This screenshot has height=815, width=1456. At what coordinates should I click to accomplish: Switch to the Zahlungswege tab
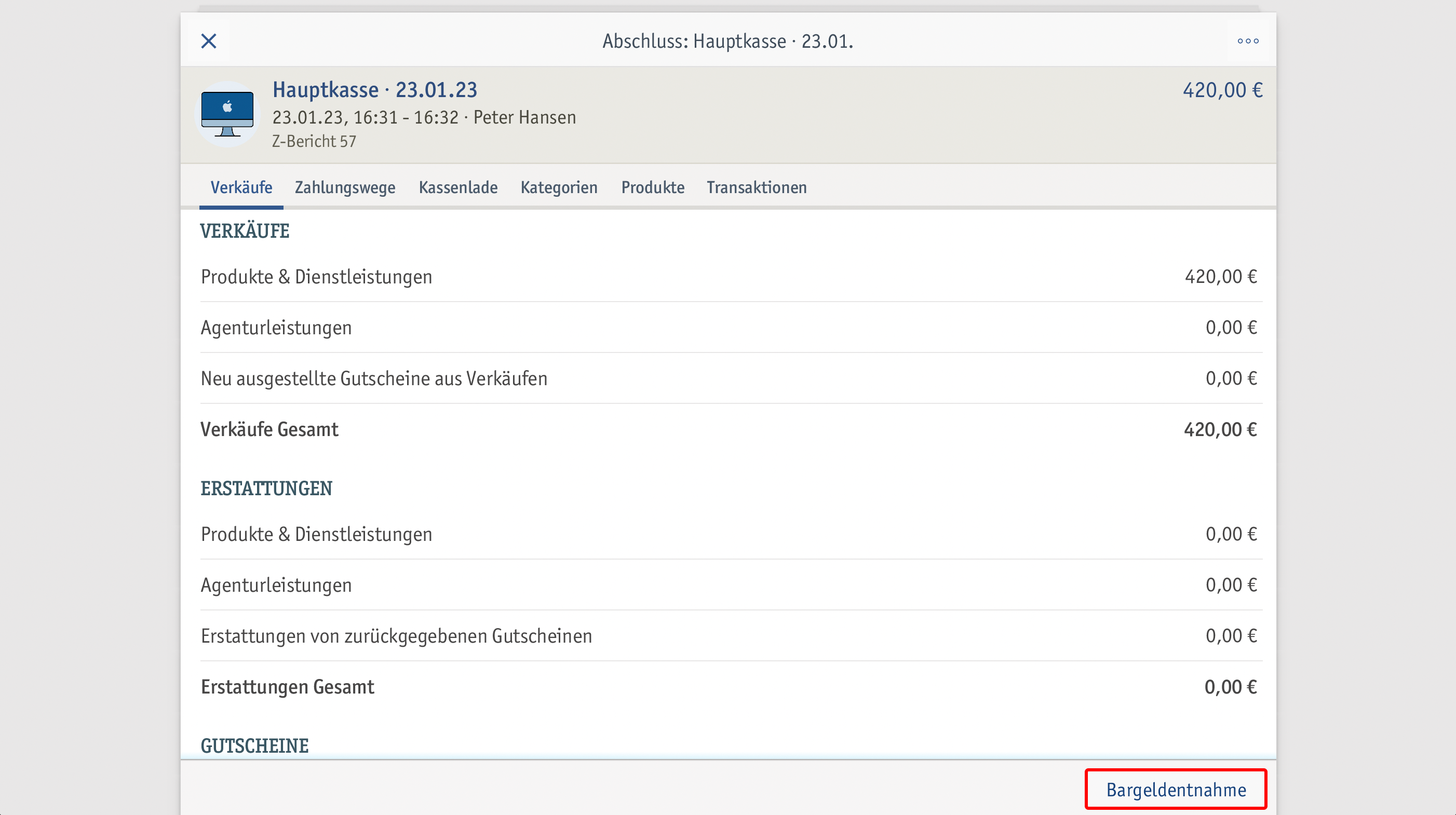[345, 187]
